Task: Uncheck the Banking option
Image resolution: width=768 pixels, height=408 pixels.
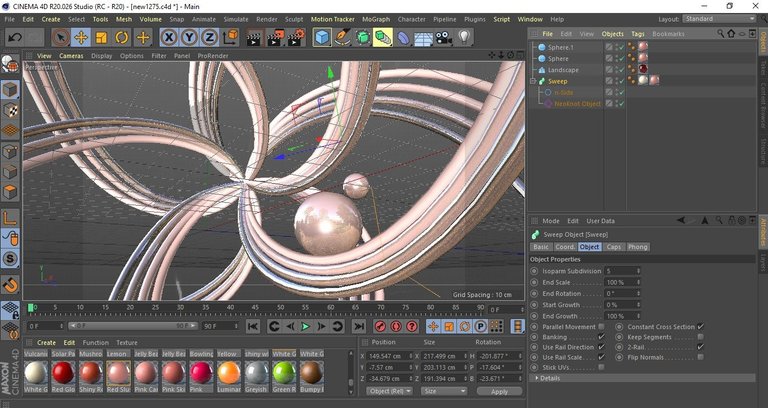Action: coord(601,337)
